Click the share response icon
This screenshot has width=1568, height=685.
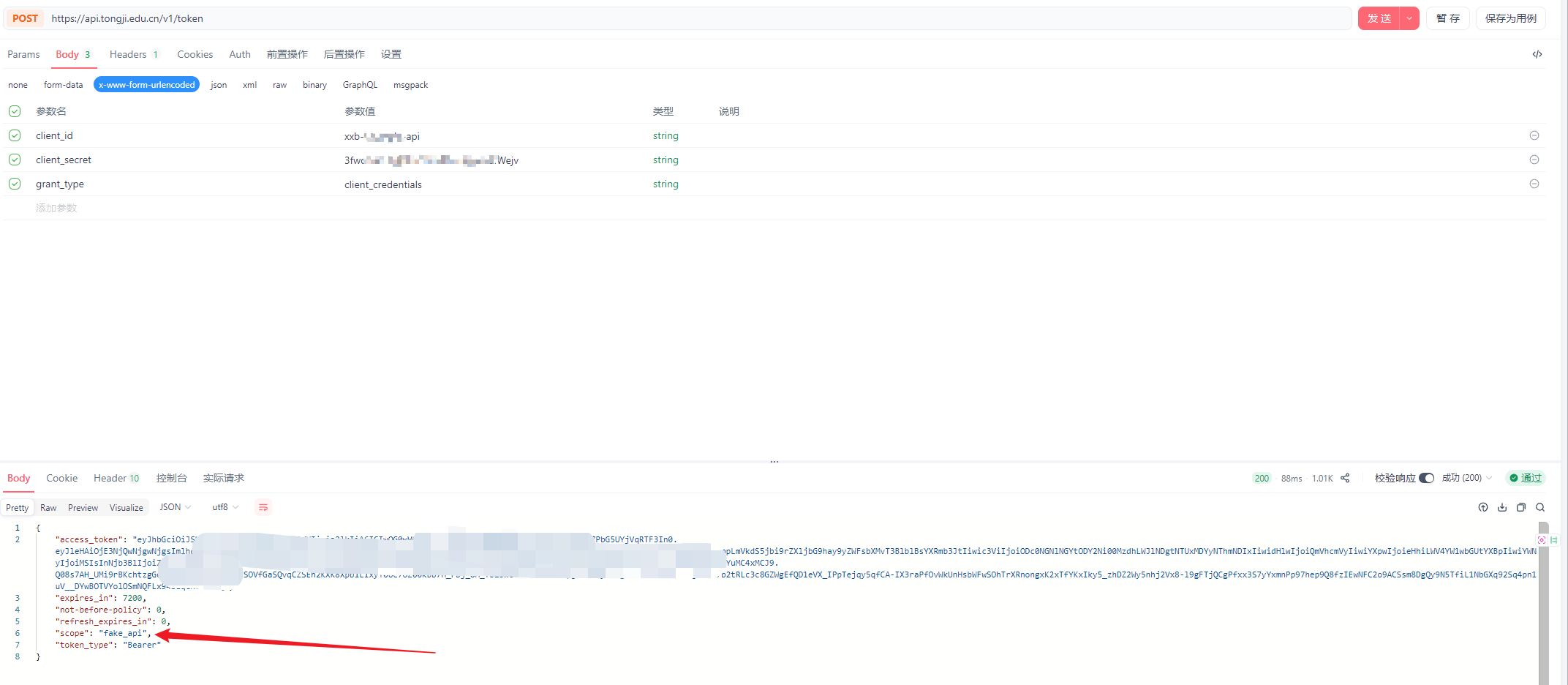[x=1345, y=478]
